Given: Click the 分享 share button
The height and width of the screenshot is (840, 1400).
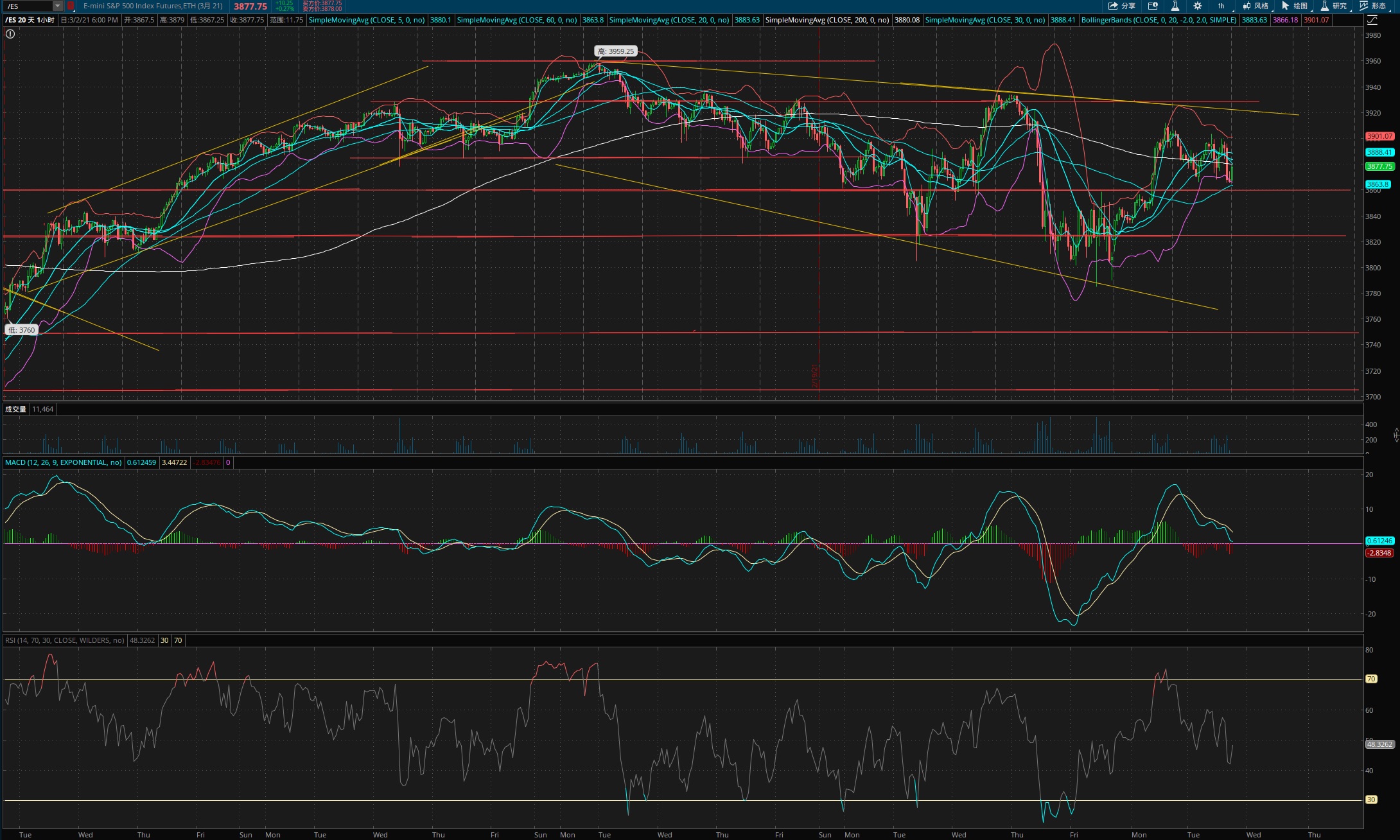Looking at the screenshot, I should (x=1121, y=6).
